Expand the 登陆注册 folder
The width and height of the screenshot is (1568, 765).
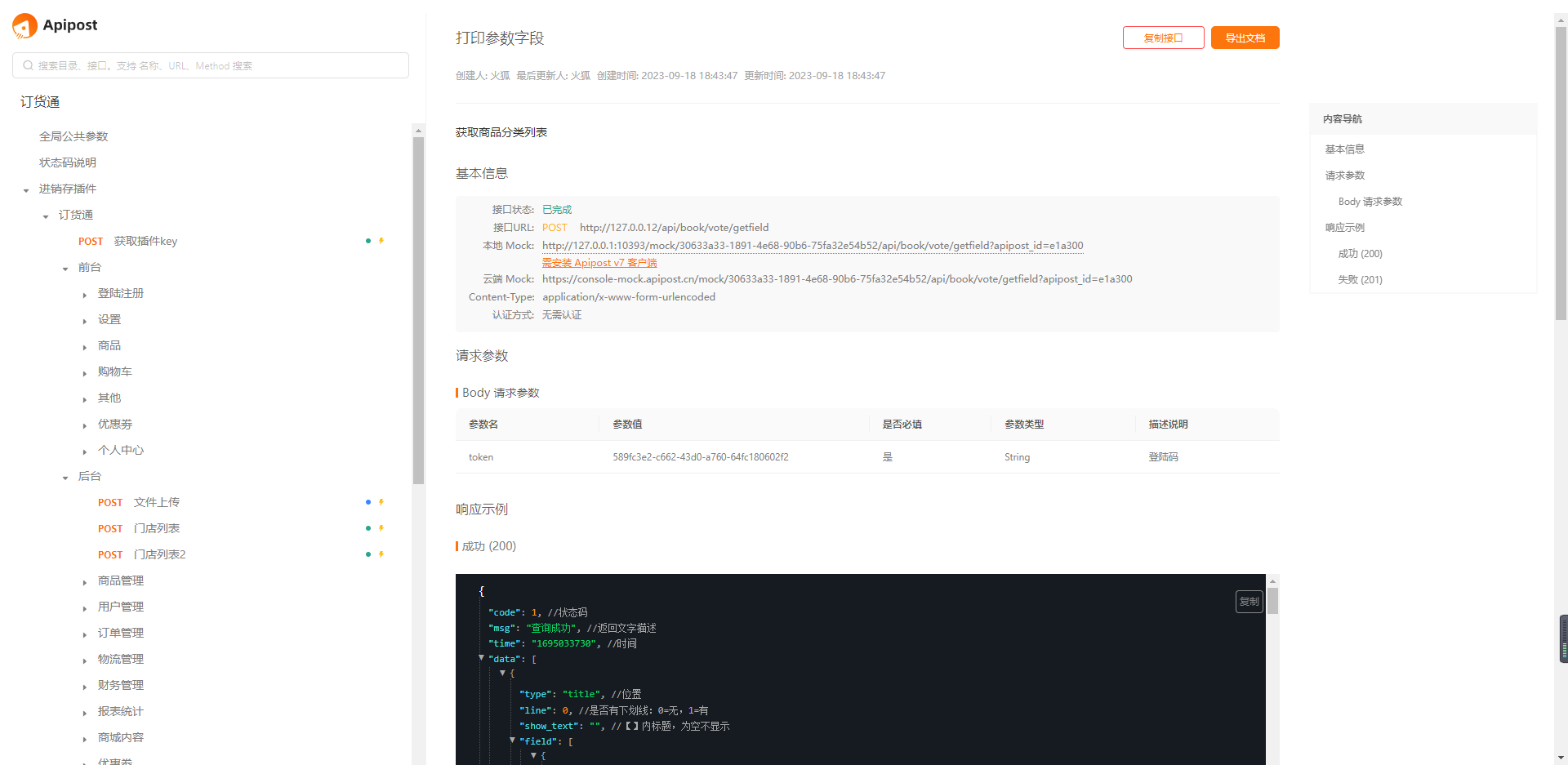pyautogui.click(x=85, y=295)
